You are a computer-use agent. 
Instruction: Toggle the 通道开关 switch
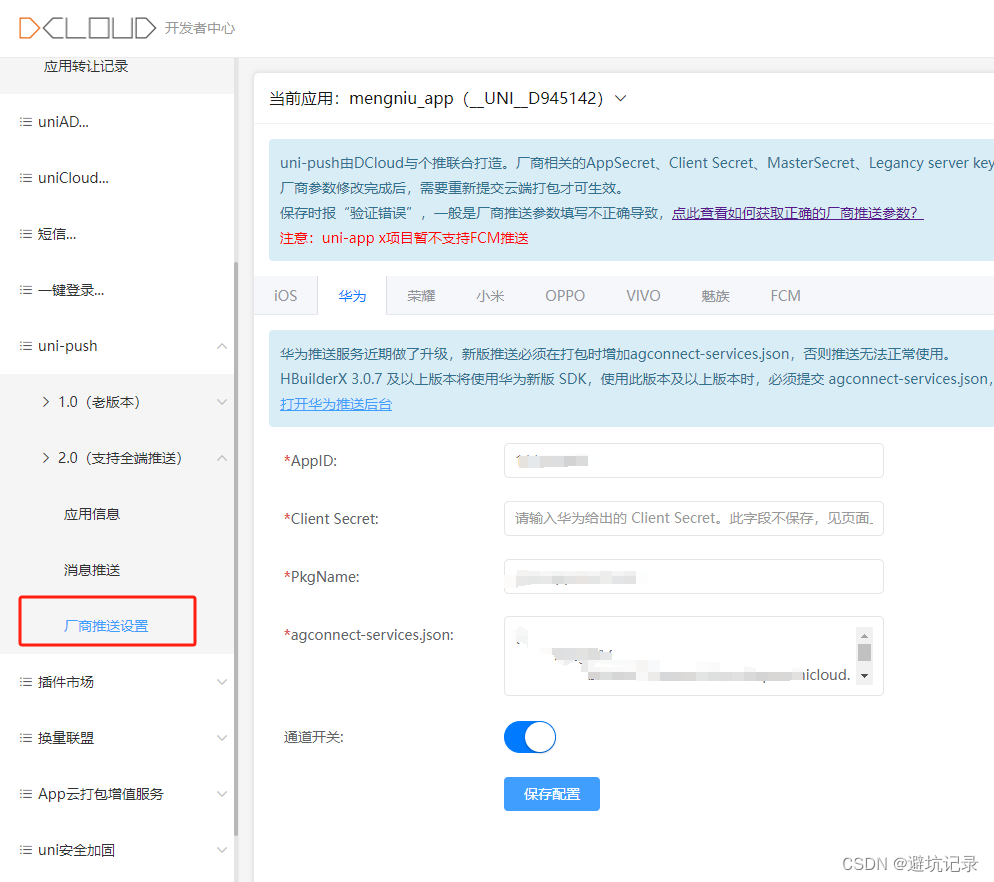[530, 737]
